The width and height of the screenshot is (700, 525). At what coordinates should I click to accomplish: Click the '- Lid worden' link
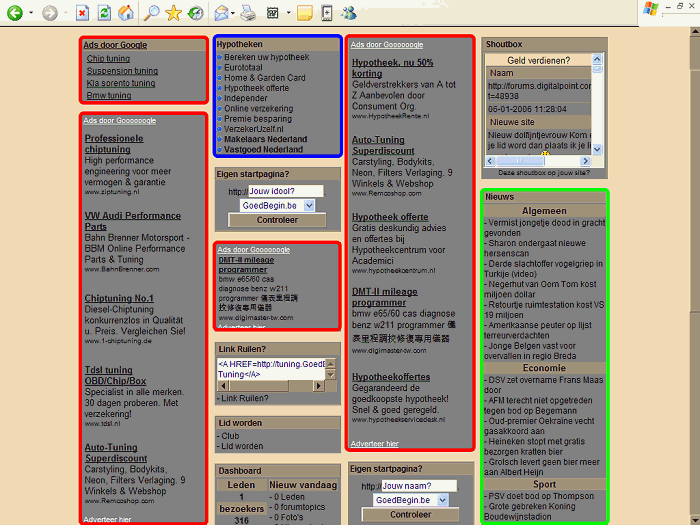[x=240, y=446]
